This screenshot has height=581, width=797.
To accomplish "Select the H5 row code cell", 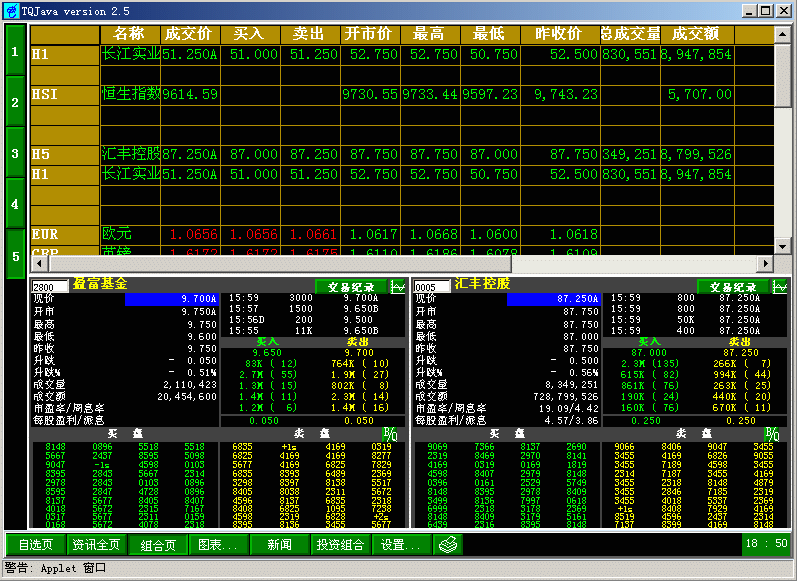I will tap(65, 155).
